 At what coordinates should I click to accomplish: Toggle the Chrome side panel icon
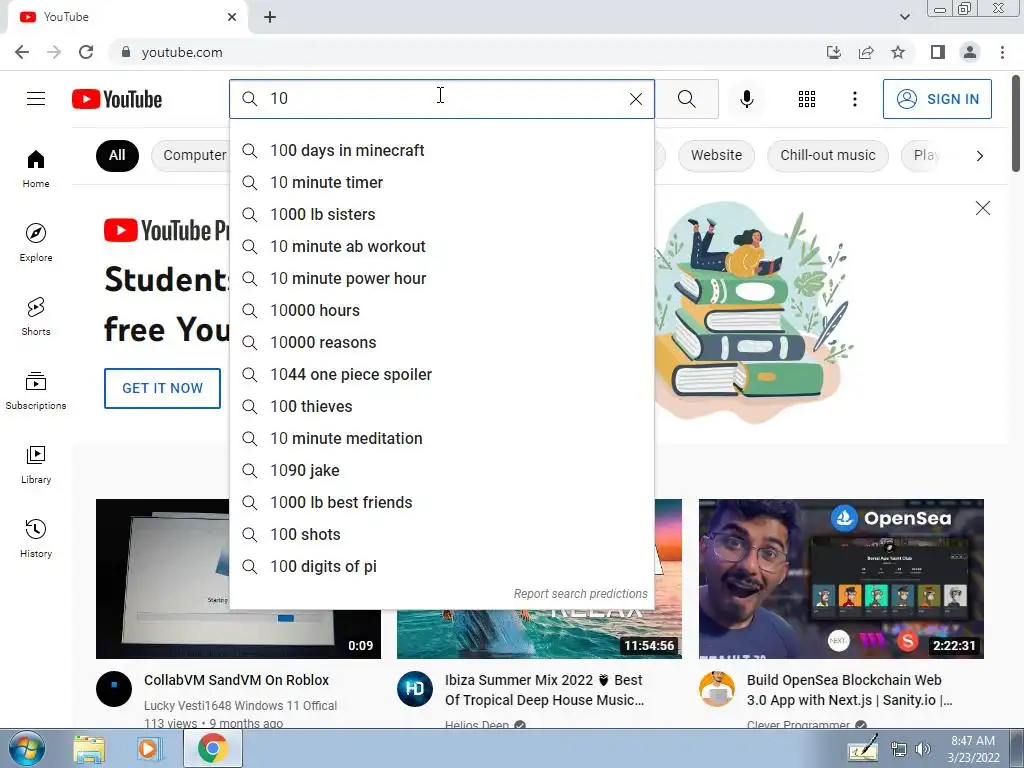coord(938,52)
